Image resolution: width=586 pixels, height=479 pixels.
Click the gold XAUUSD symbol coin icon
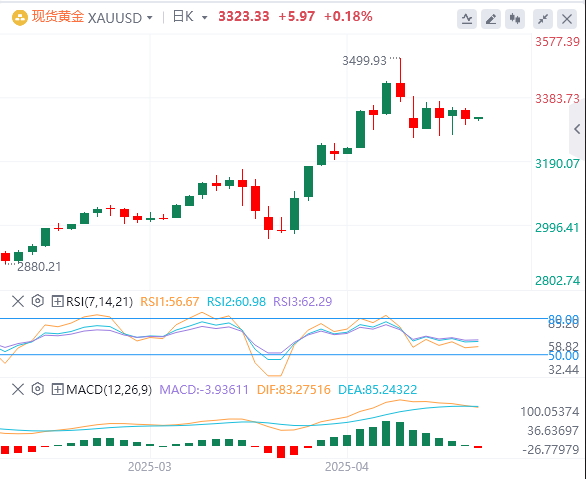pos(20,18)
